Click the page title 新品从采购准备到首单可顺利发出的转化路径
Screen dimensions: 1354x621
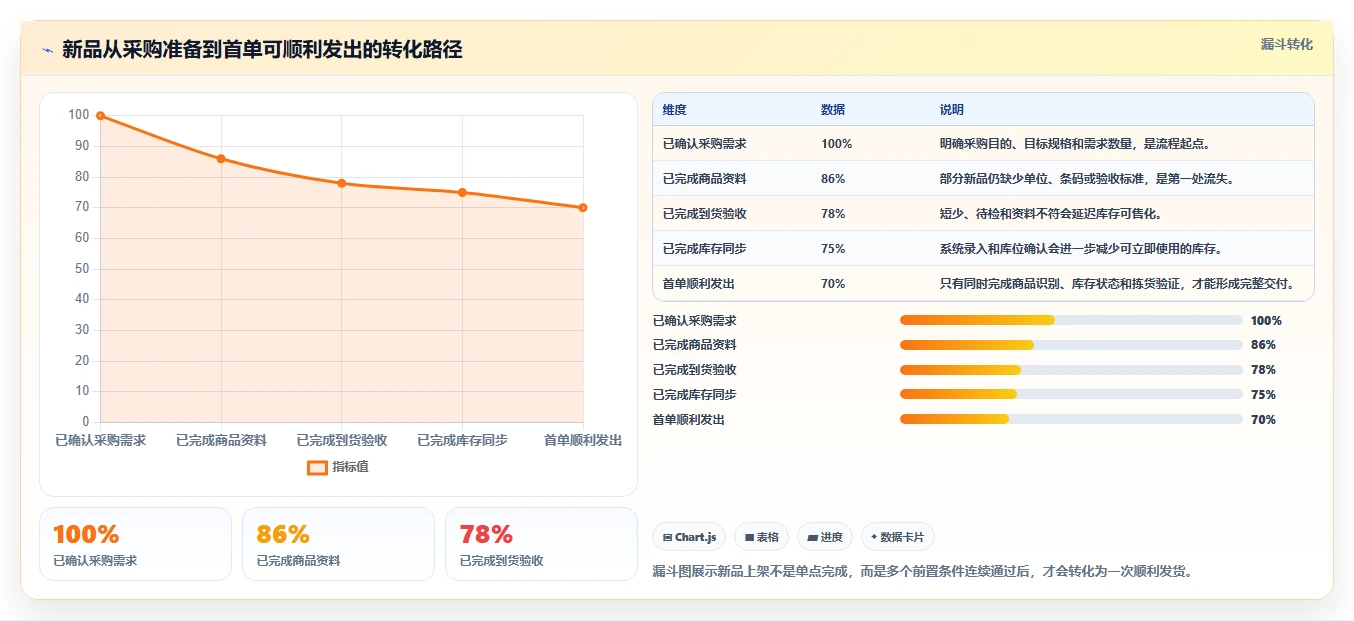[x=262, y=50]
